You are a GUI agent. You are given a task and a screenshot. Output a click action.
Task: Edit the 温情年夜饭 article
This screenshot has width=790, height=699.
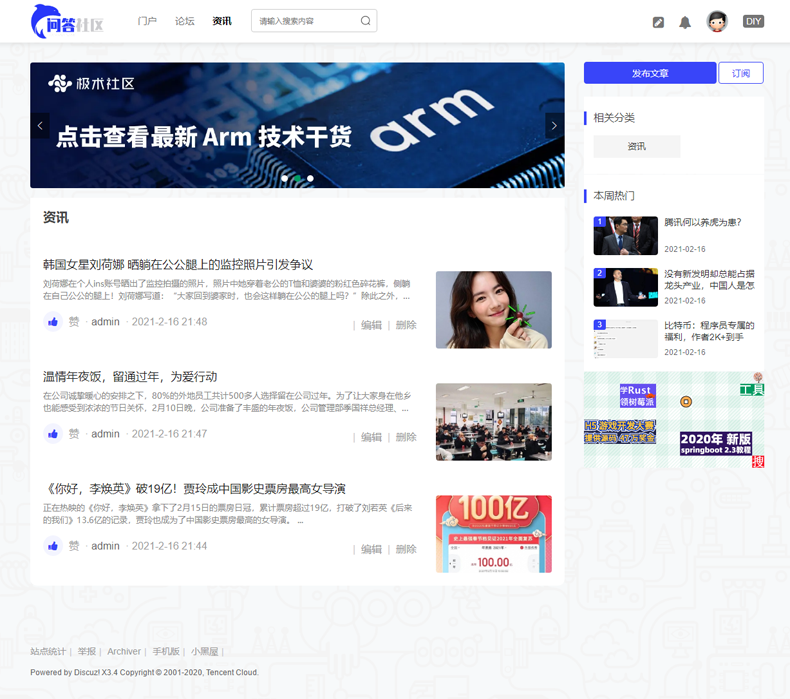371,437
